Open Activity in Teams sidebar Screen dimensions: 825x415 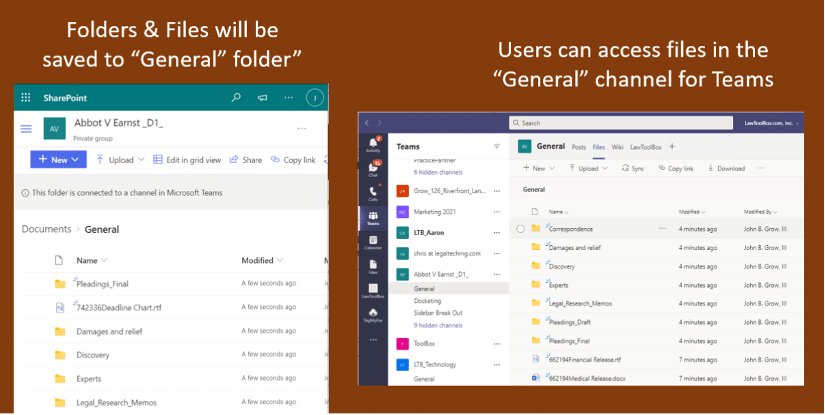click(x=373, y=145)
